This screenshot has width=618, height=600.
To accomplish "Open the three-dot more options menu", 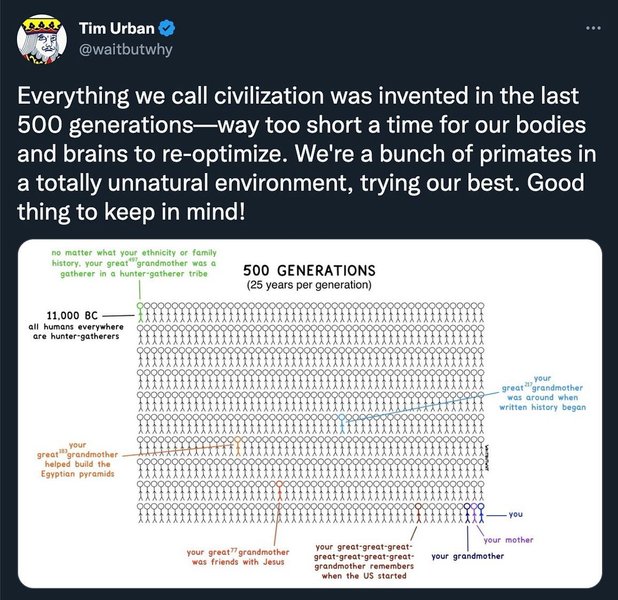I will tap(594, 28).
